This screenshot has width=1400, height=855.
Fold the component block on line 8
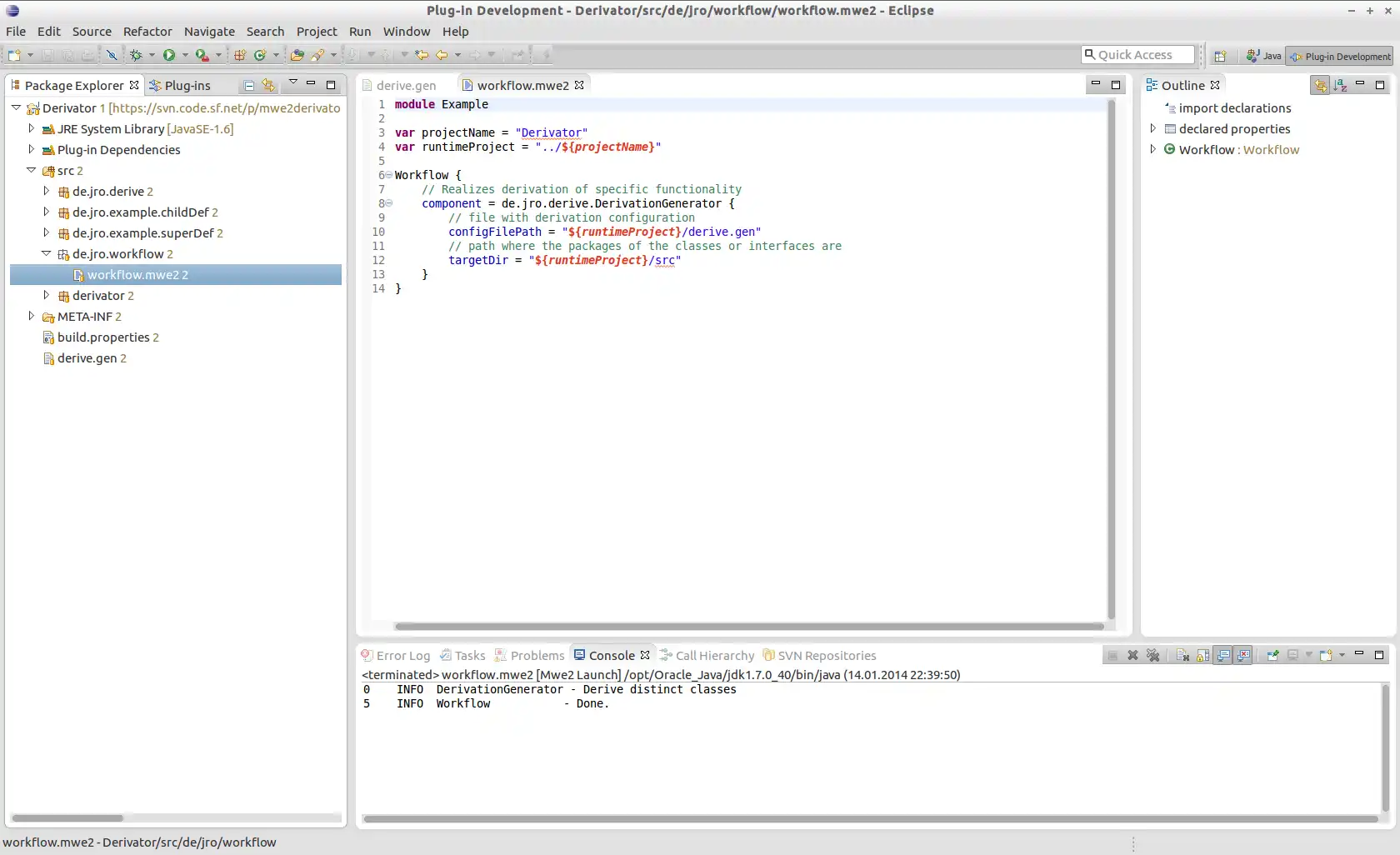pos(388,203)
